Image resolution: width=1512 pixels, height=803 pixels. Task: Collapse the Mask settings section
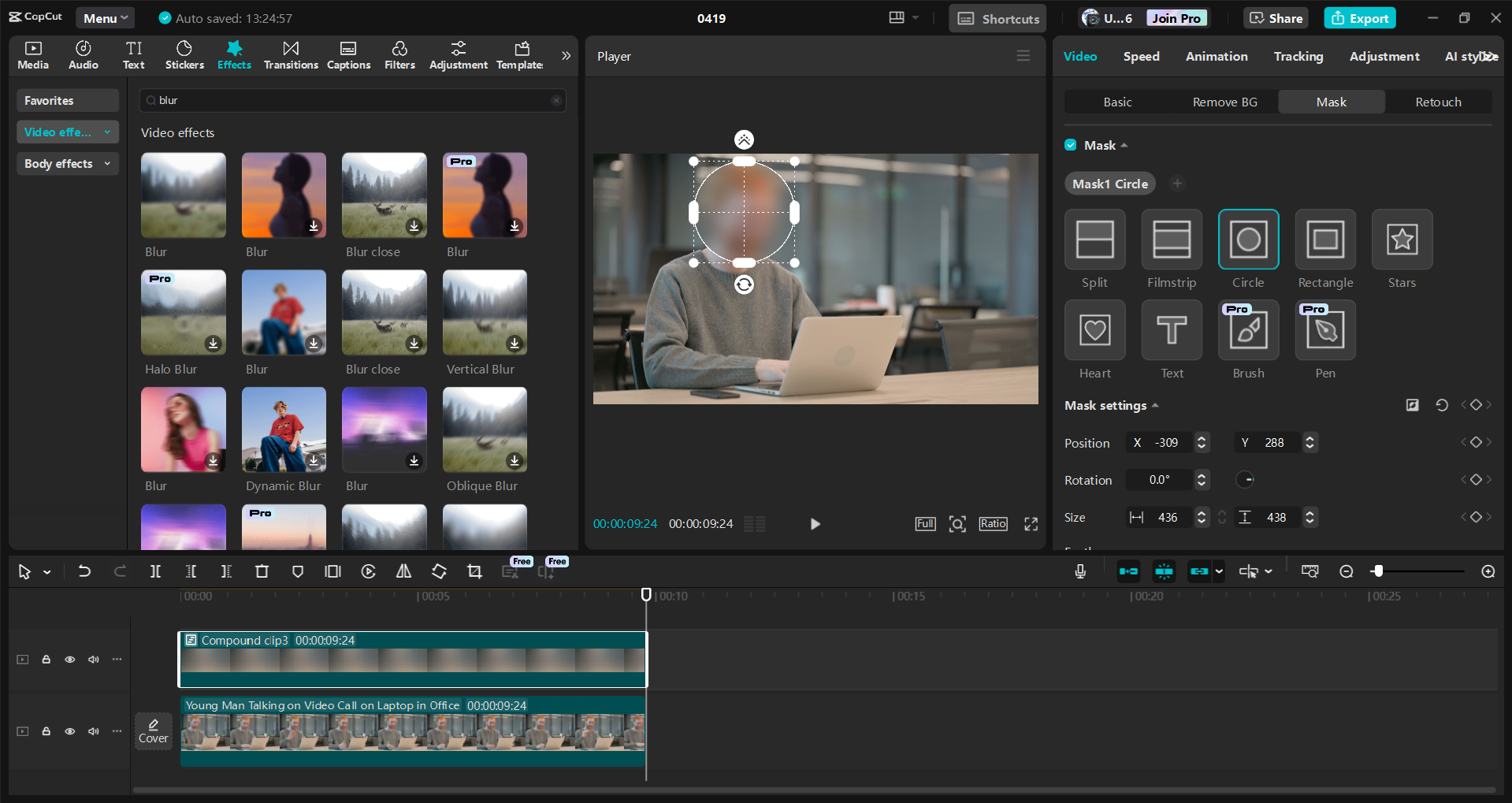tap(1155, 406)
